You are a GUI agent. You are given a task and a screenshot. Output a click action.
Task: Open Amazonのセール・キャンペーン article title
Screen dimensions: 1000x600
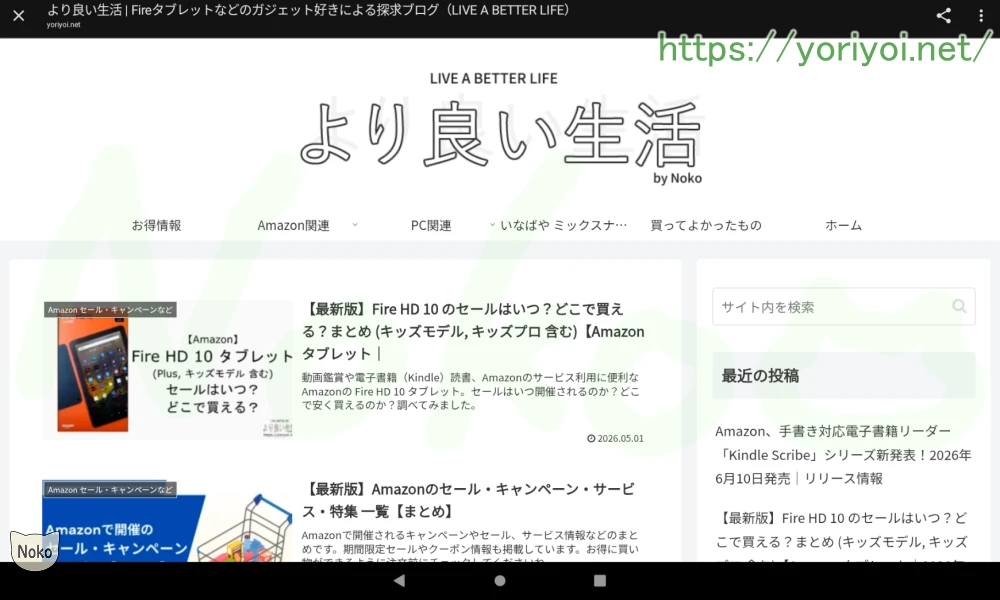click(468, 500)
